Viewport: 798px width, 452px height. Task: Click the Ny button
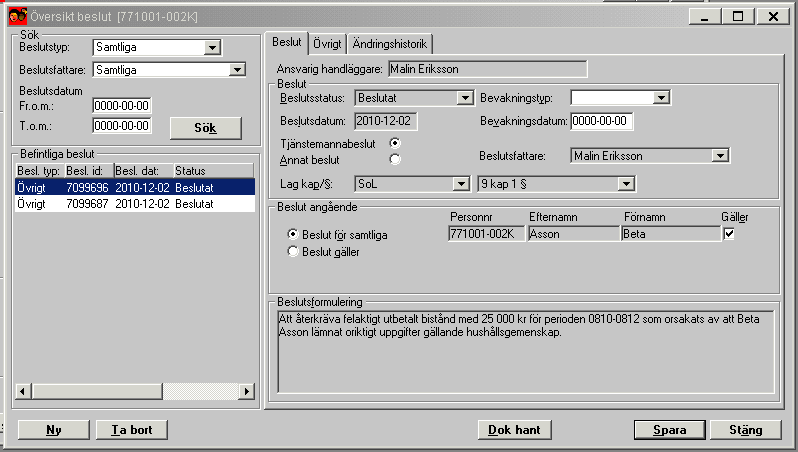(54, 430)
